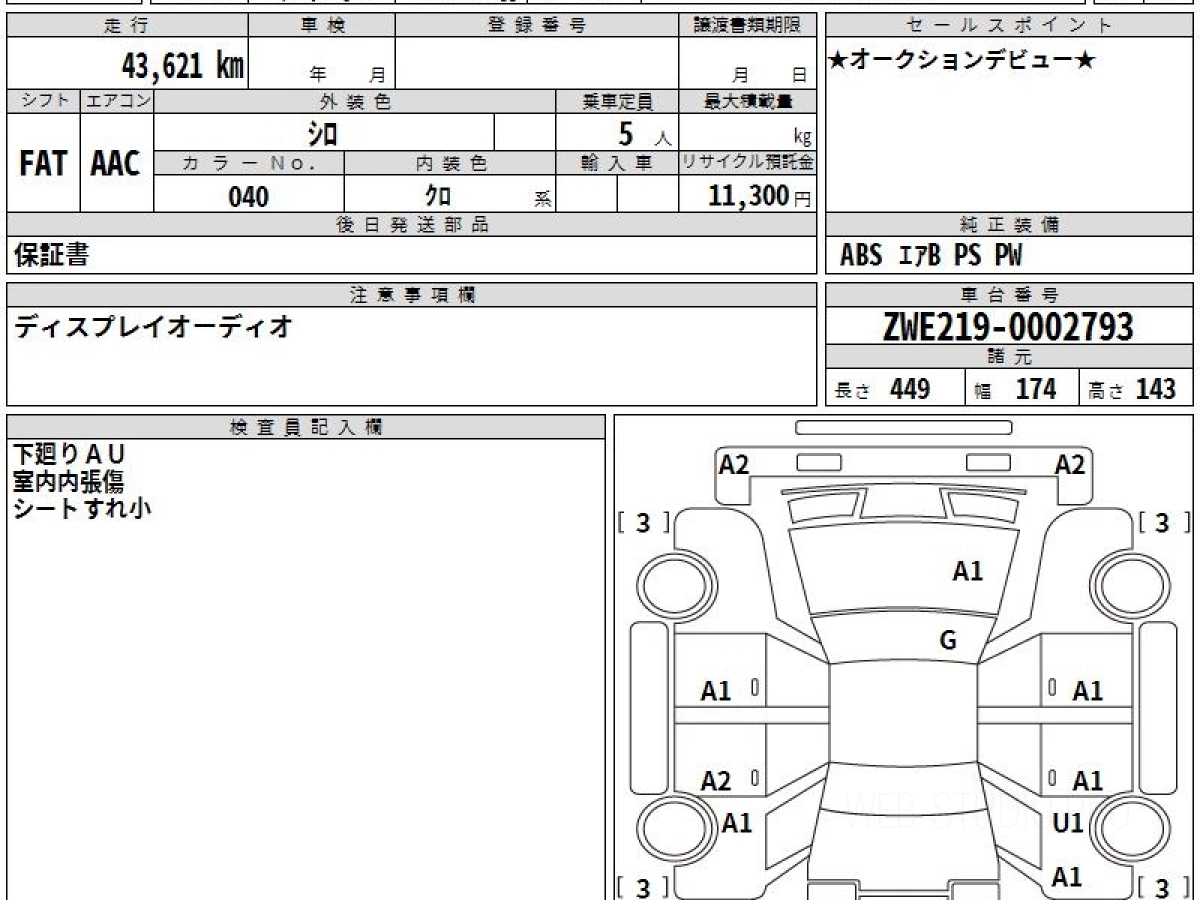Select the 幅 174 dimension

(1016, 389)
